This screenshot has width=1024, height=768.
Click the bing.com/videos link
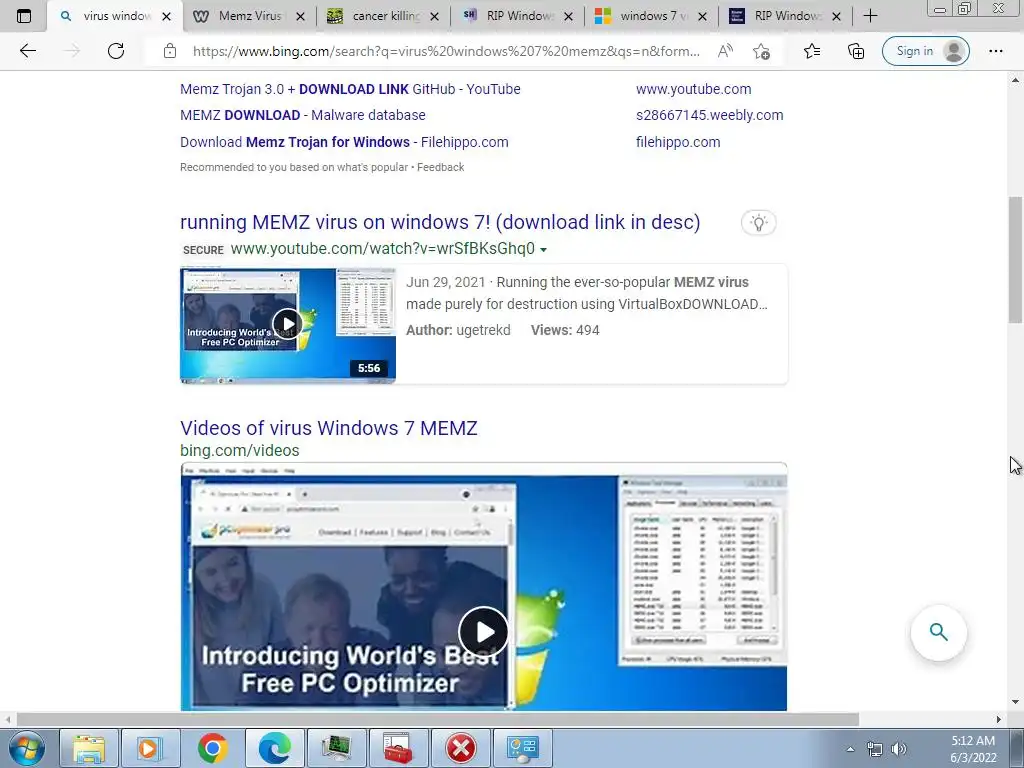(x=240, y=451)
